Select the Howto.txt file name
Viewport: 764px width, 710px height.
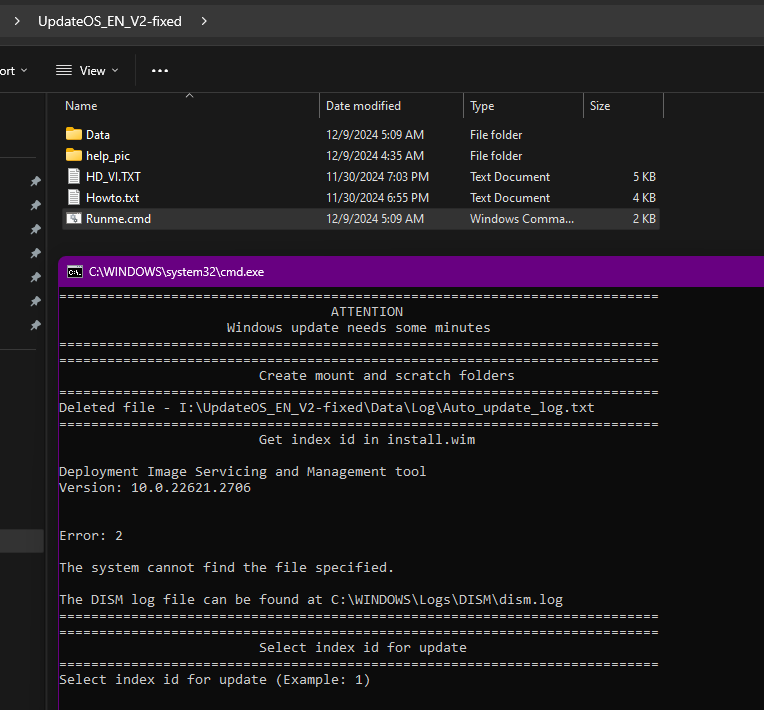coord(113,197)
